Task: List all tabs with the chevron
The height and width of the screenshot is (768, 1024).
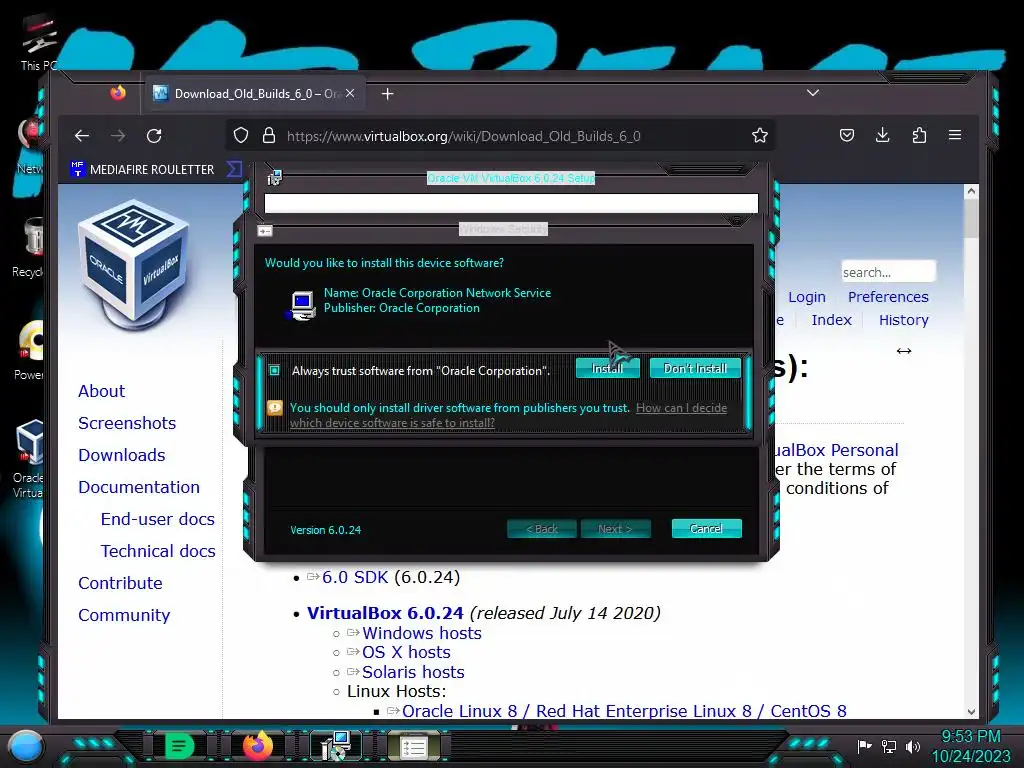Action: (813, 93)
